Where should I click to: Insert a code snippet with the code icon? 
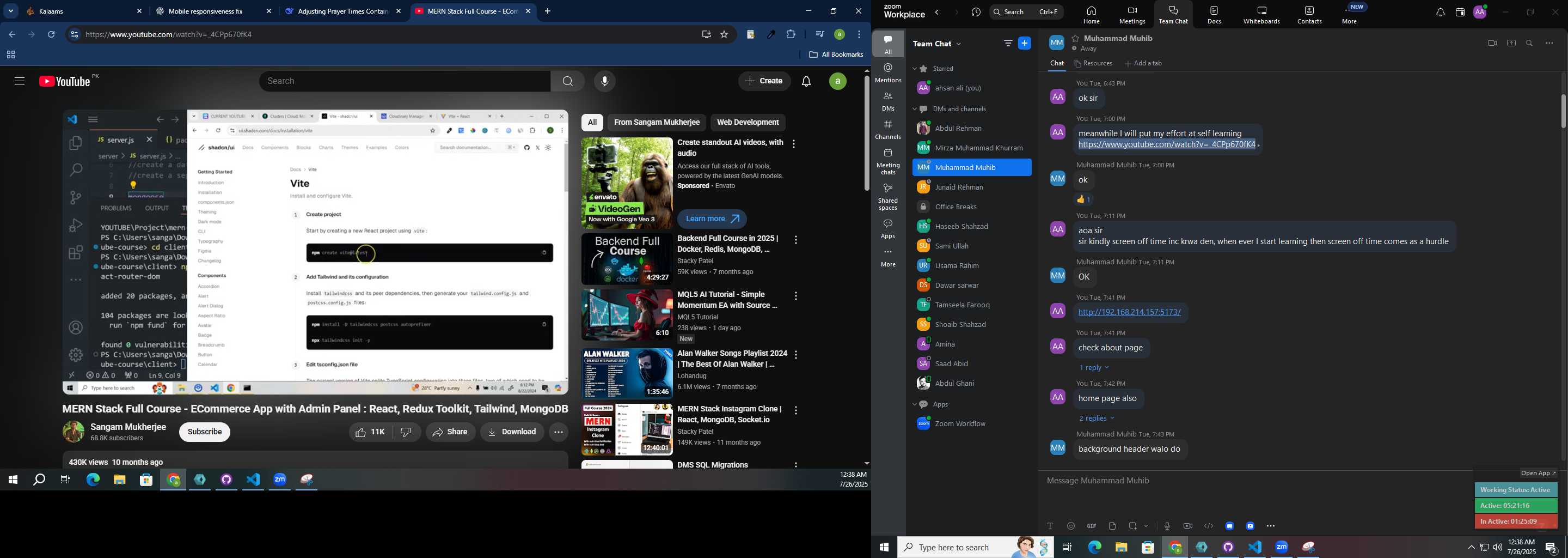[x=1208, y=526]
